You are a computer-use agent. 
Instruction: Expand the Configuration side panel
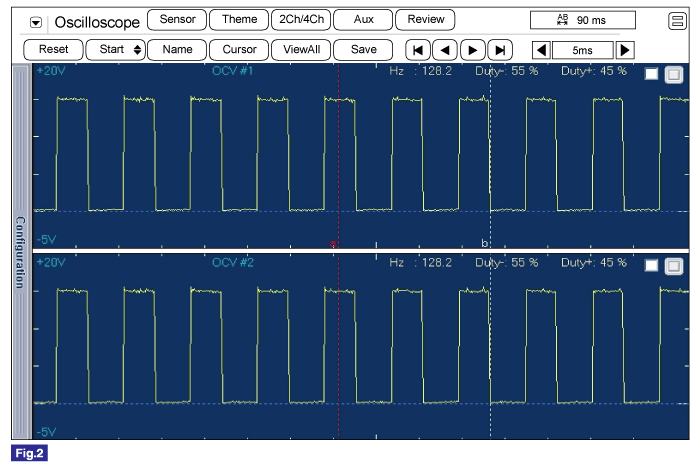21,252
